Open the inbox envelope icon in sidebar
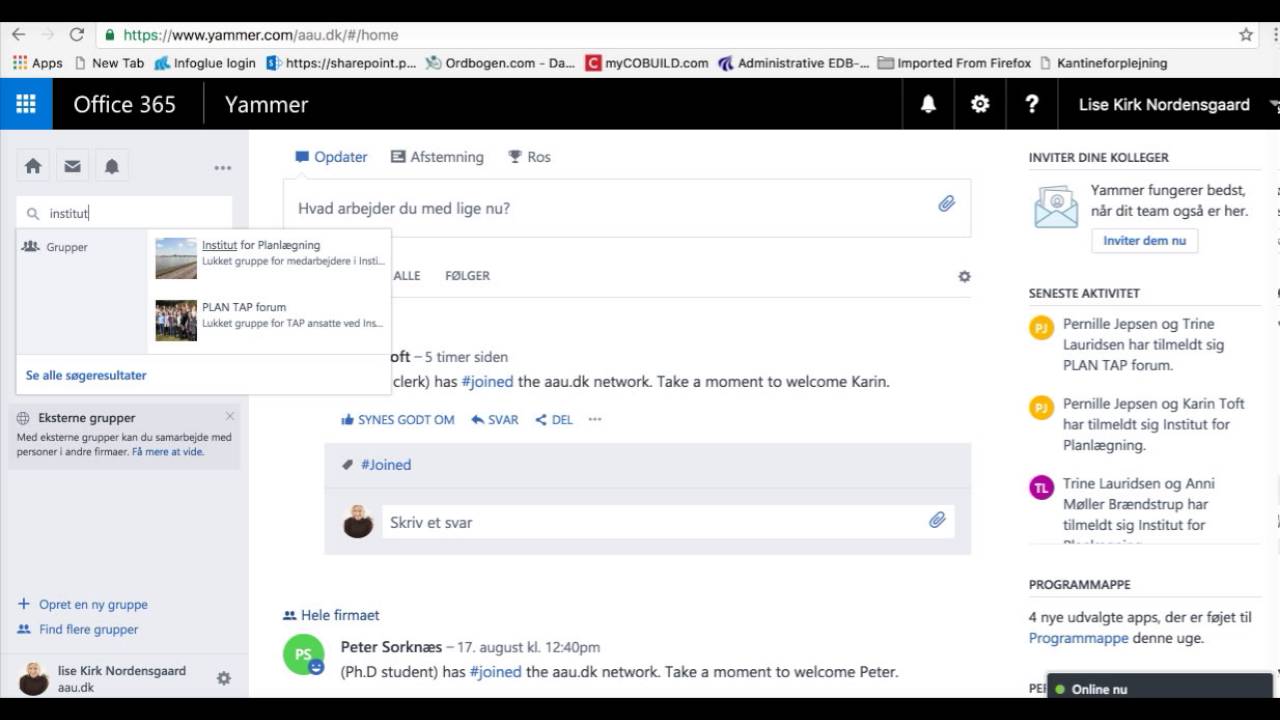Viewport: 1280px width, 720px height. (72, 167)
